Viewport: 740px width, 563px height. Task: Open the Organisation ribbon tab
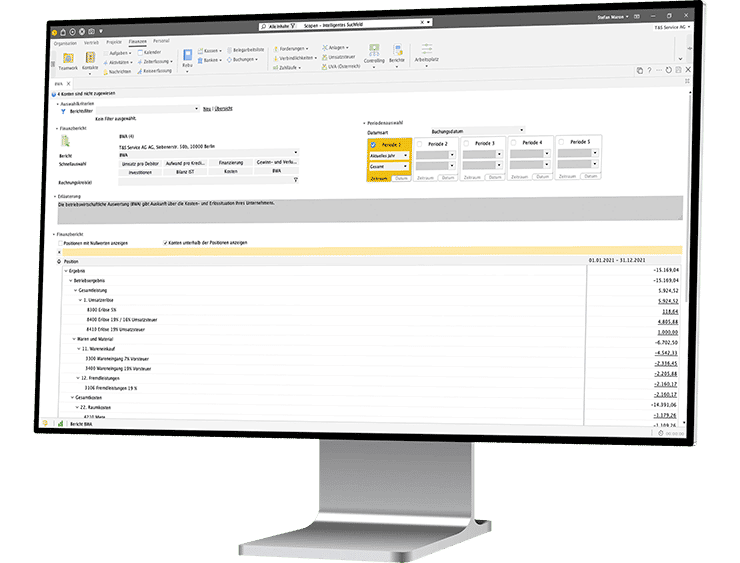[x=65, y=43]
